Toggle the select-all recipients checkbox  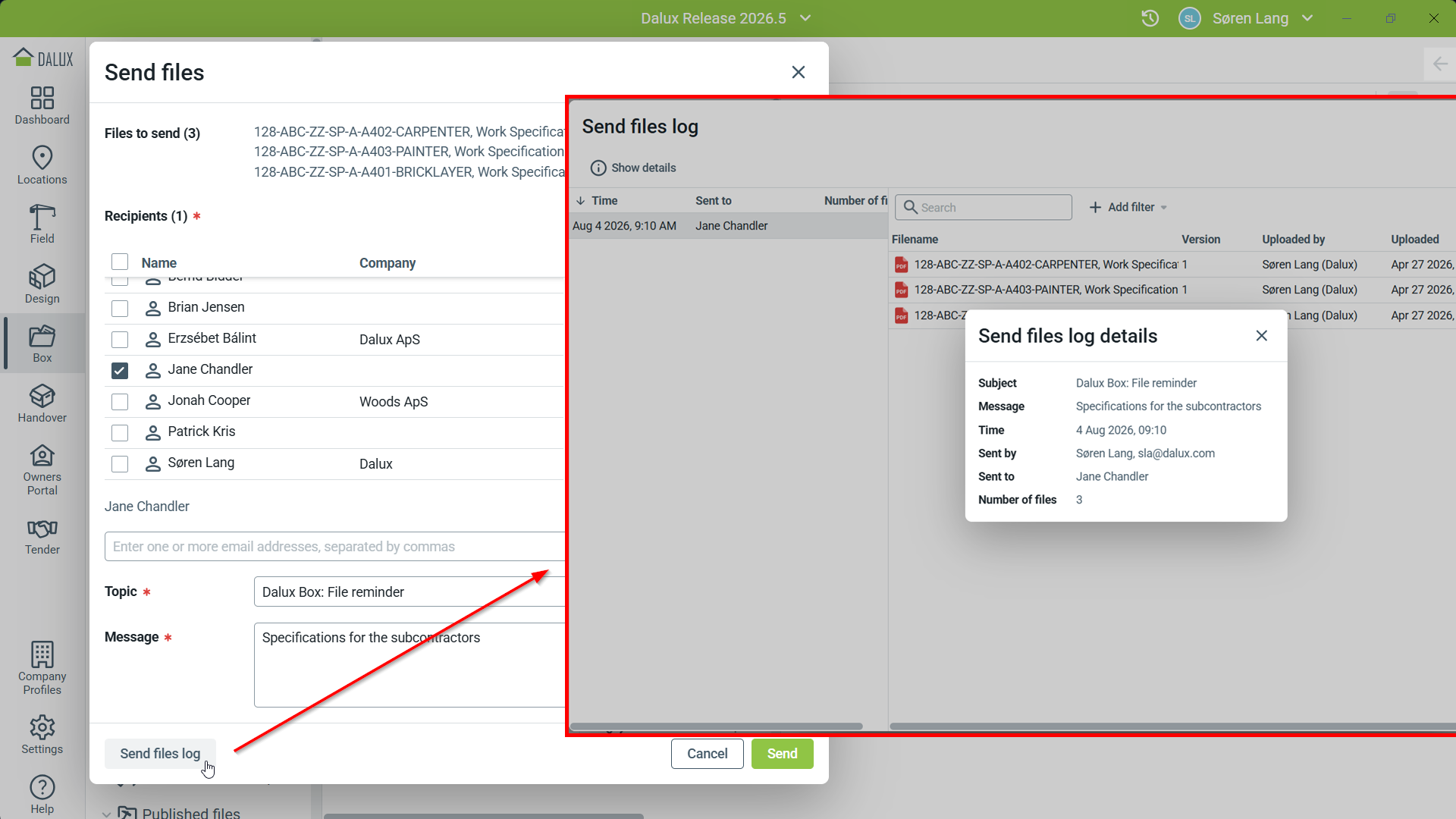120,262
